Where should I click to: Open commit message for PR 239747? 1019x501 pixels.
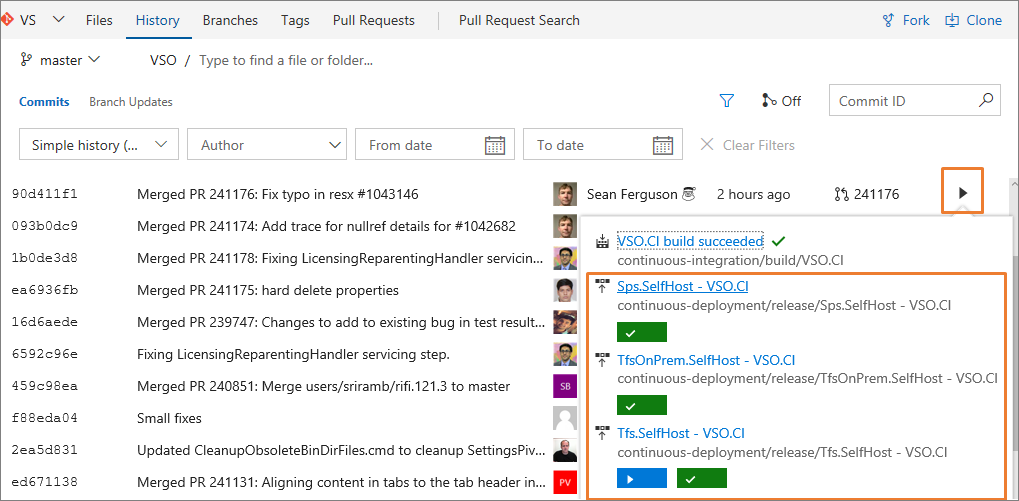(x=341, y=322)
